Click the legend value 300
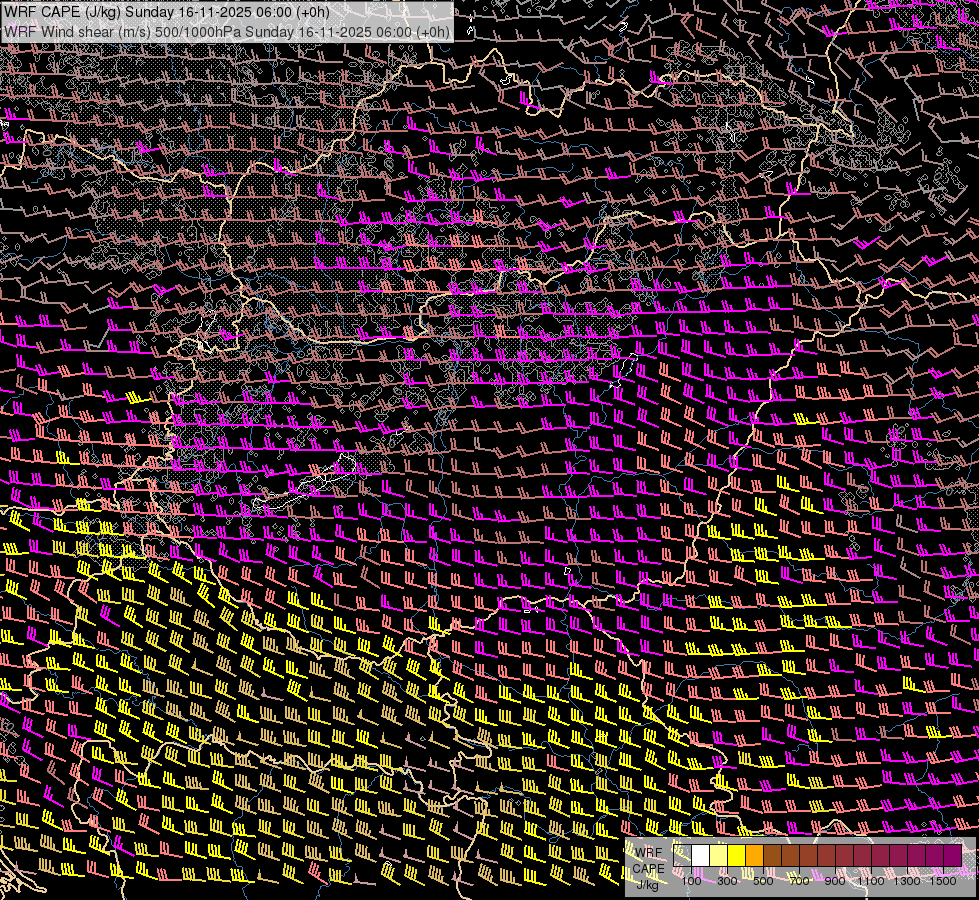This screenshot has height=900, width=979. (727, 881)
